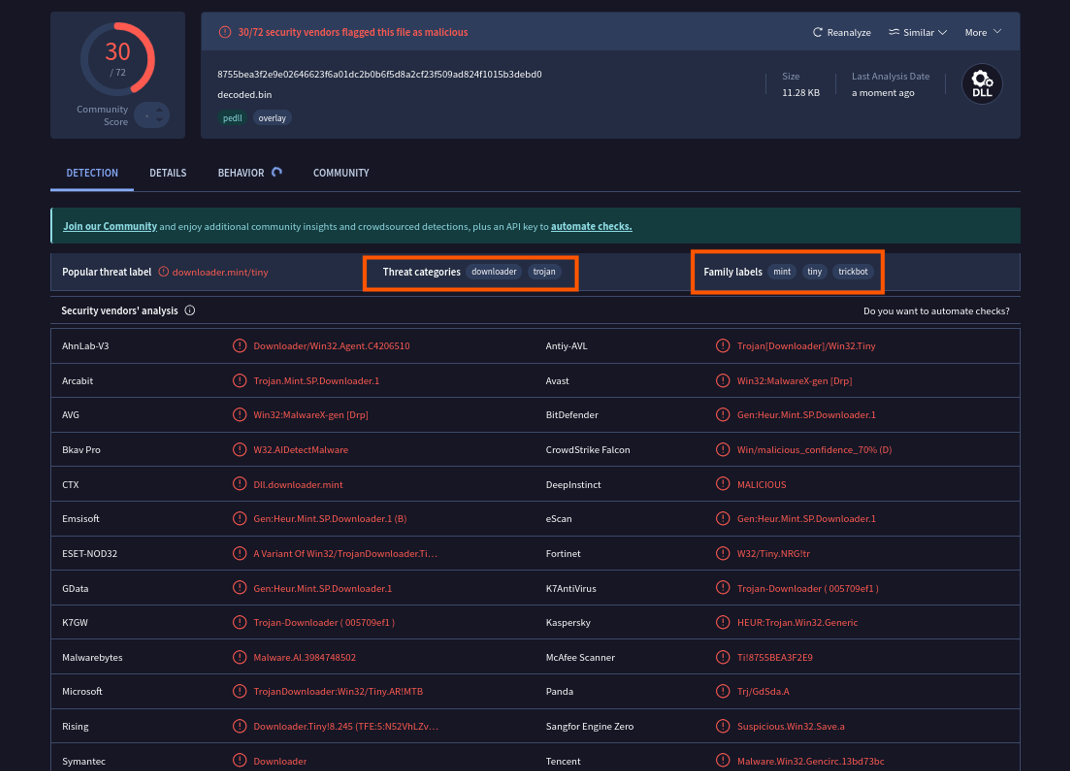Expand the Similar dropdown
1070x771 pixels.
917,33
